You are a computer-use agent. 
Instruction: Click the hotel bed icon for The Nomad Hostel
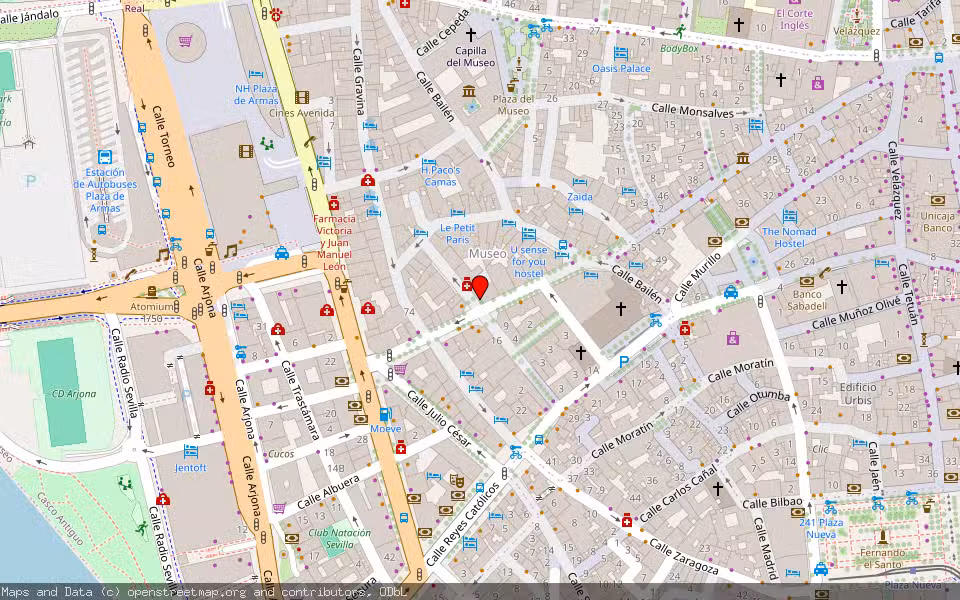pos(790,217)
